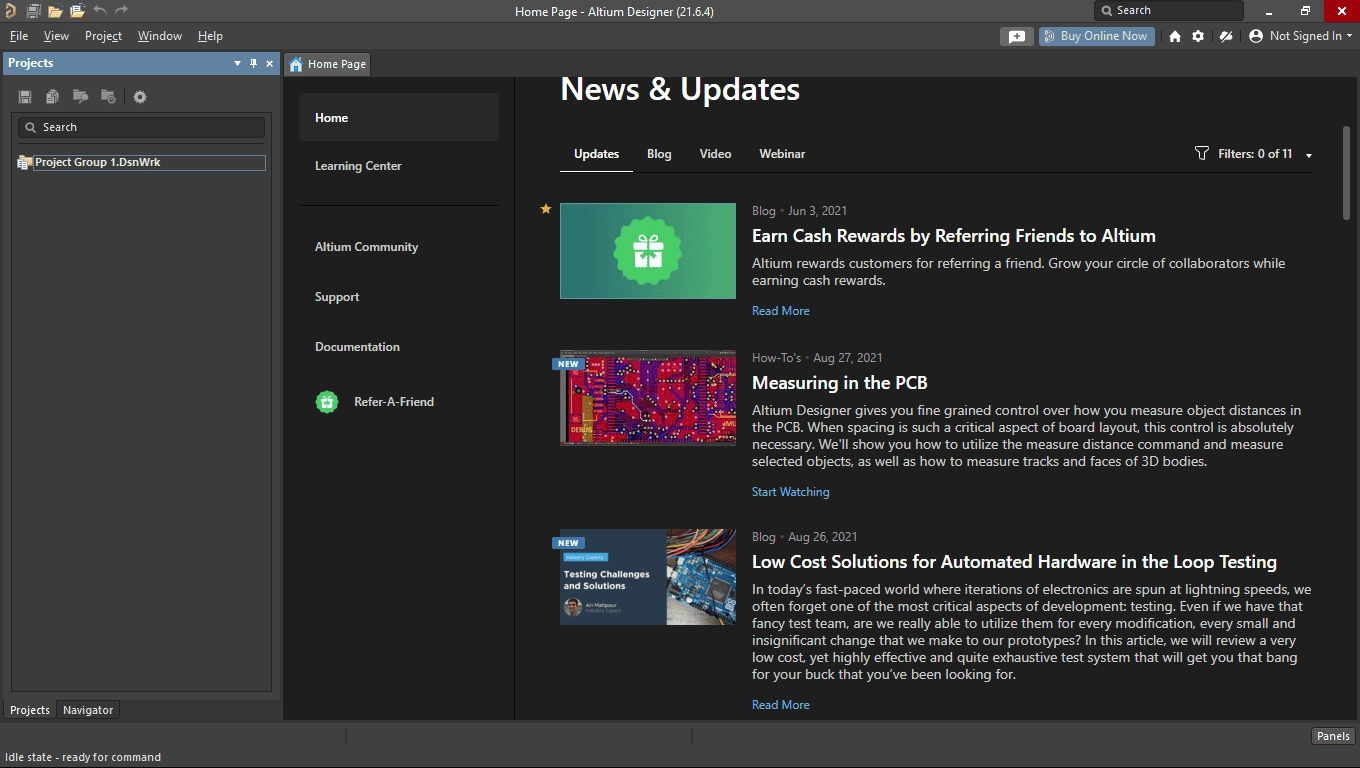Image resolution: width=1360 pixels, height=768 pixels.
Task: Click Home in the sidebar
Action: [399, 118]
